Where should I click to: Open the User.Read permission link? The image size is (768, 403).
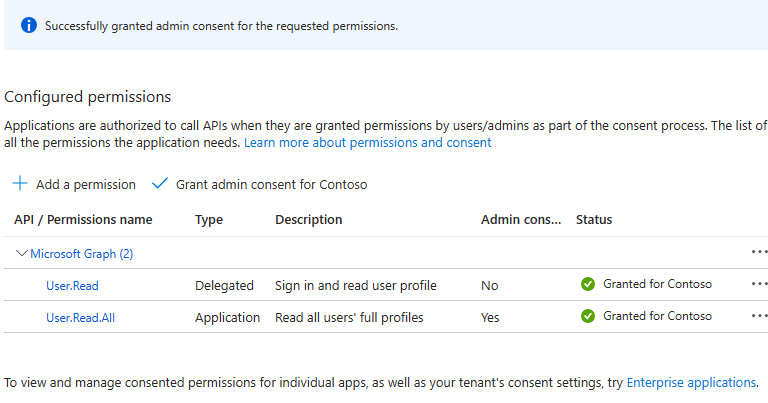coord(72,285)
